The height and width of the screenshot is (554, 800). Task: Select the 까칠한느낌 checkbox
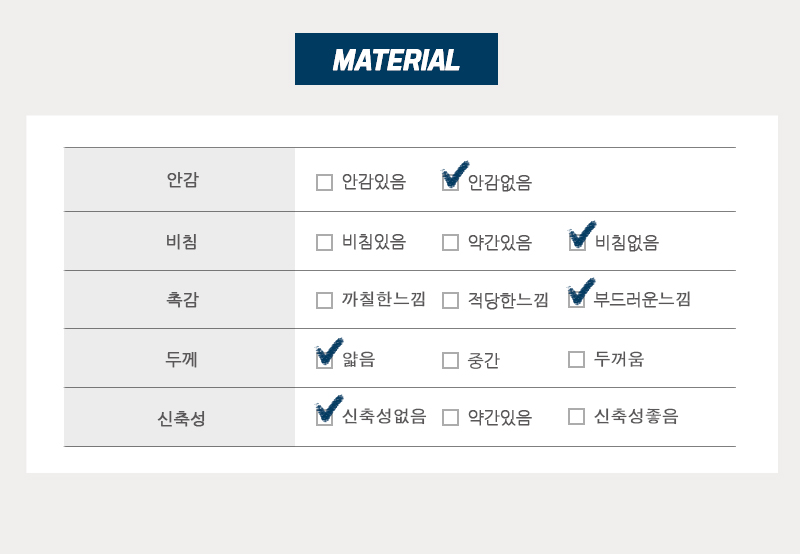tap(324, 300)
